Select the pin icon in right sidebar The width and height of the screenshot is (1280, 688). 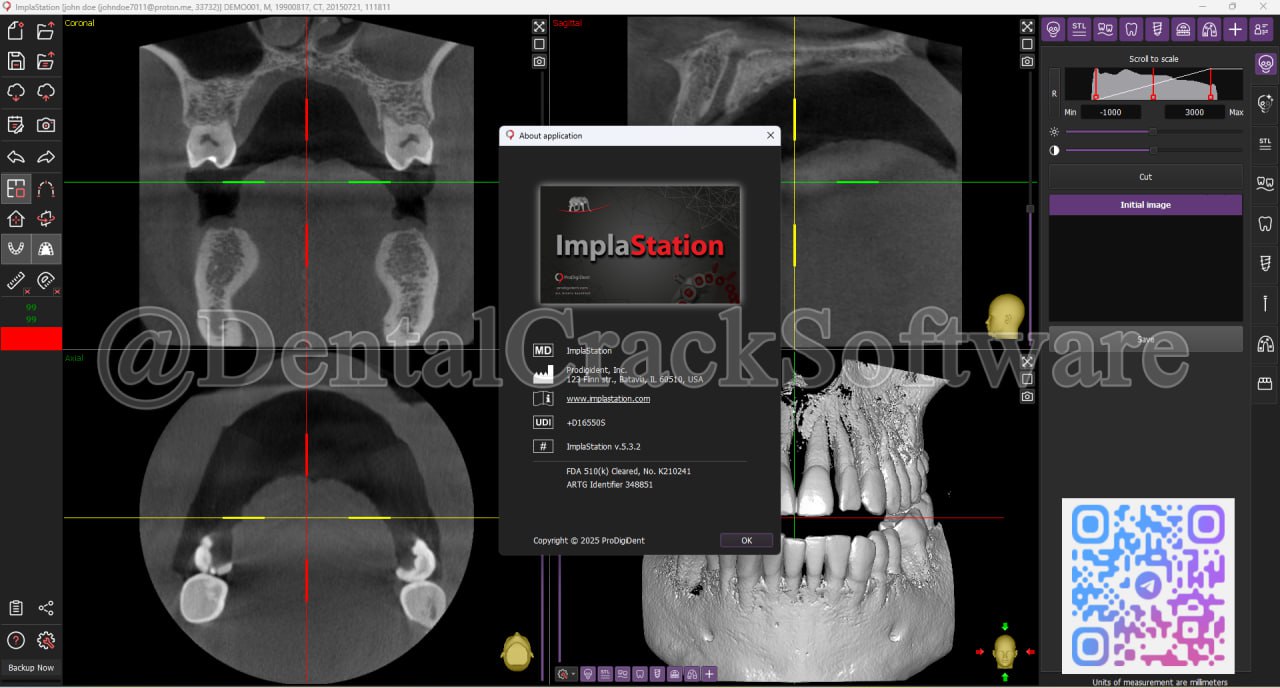tap(1265, 303)
